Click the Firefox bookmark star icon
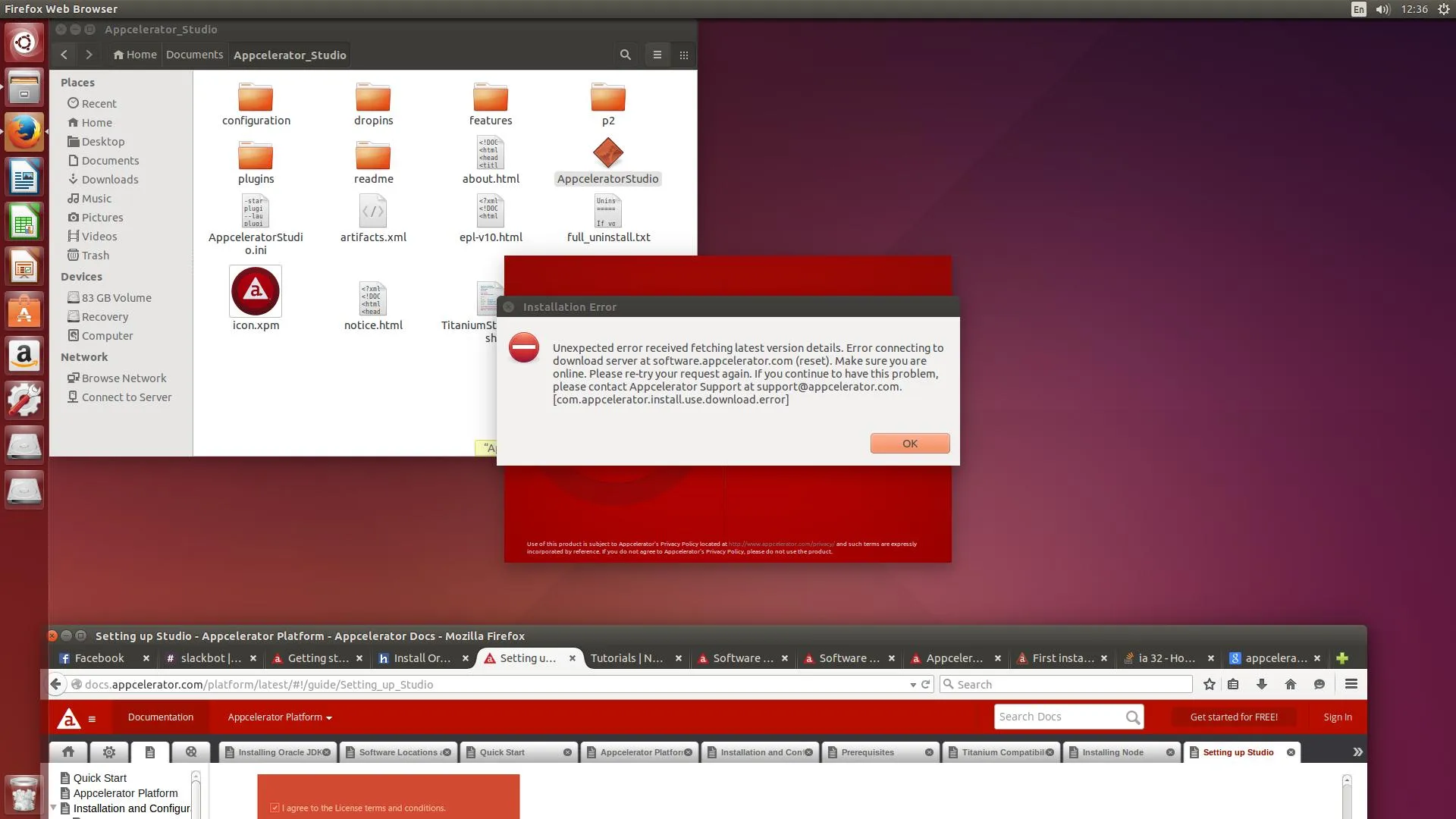 point(1210,684)
